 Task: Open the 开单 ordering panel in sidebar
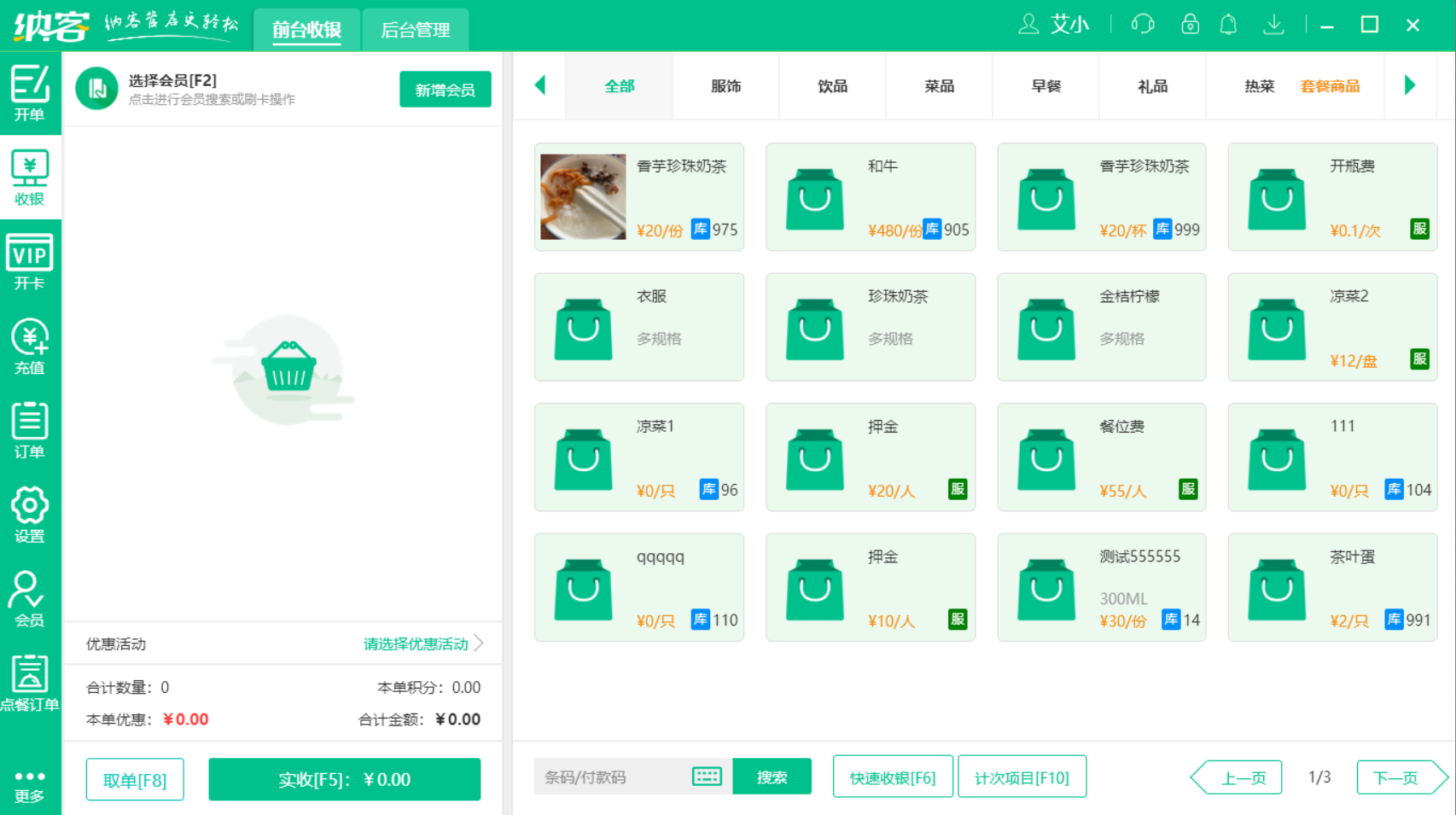click(31, 91)
